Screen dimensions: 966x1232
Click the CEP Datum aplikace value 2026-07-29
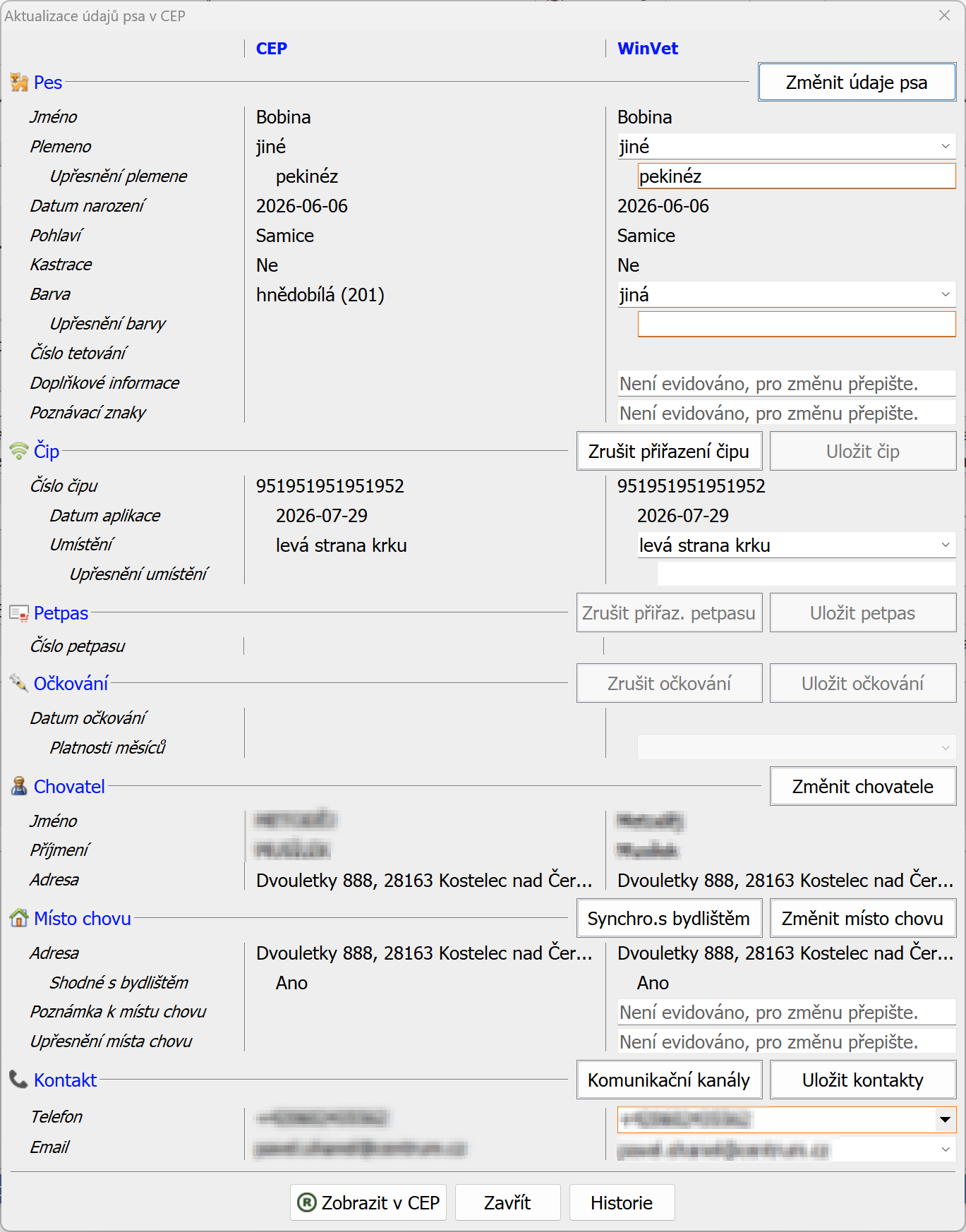click(x=322, y=516)
